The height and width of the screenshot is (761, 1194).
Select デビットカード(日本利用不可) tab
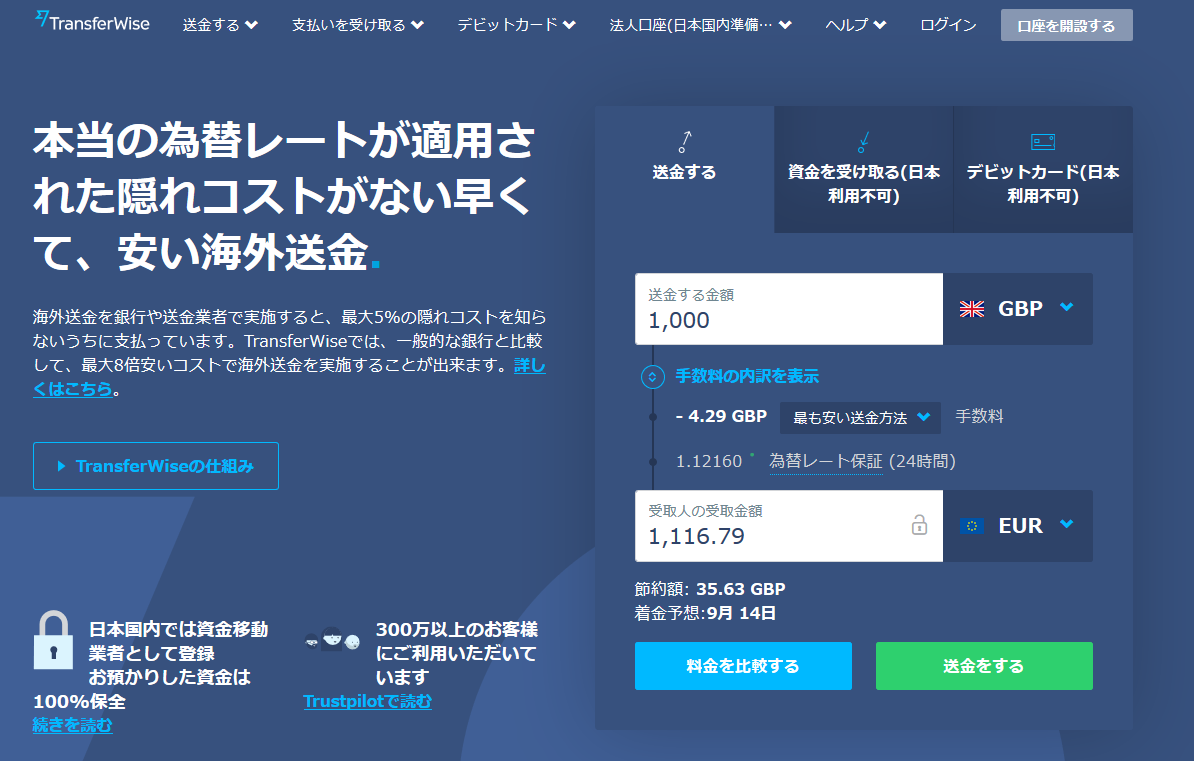(x=1043, y=169)
